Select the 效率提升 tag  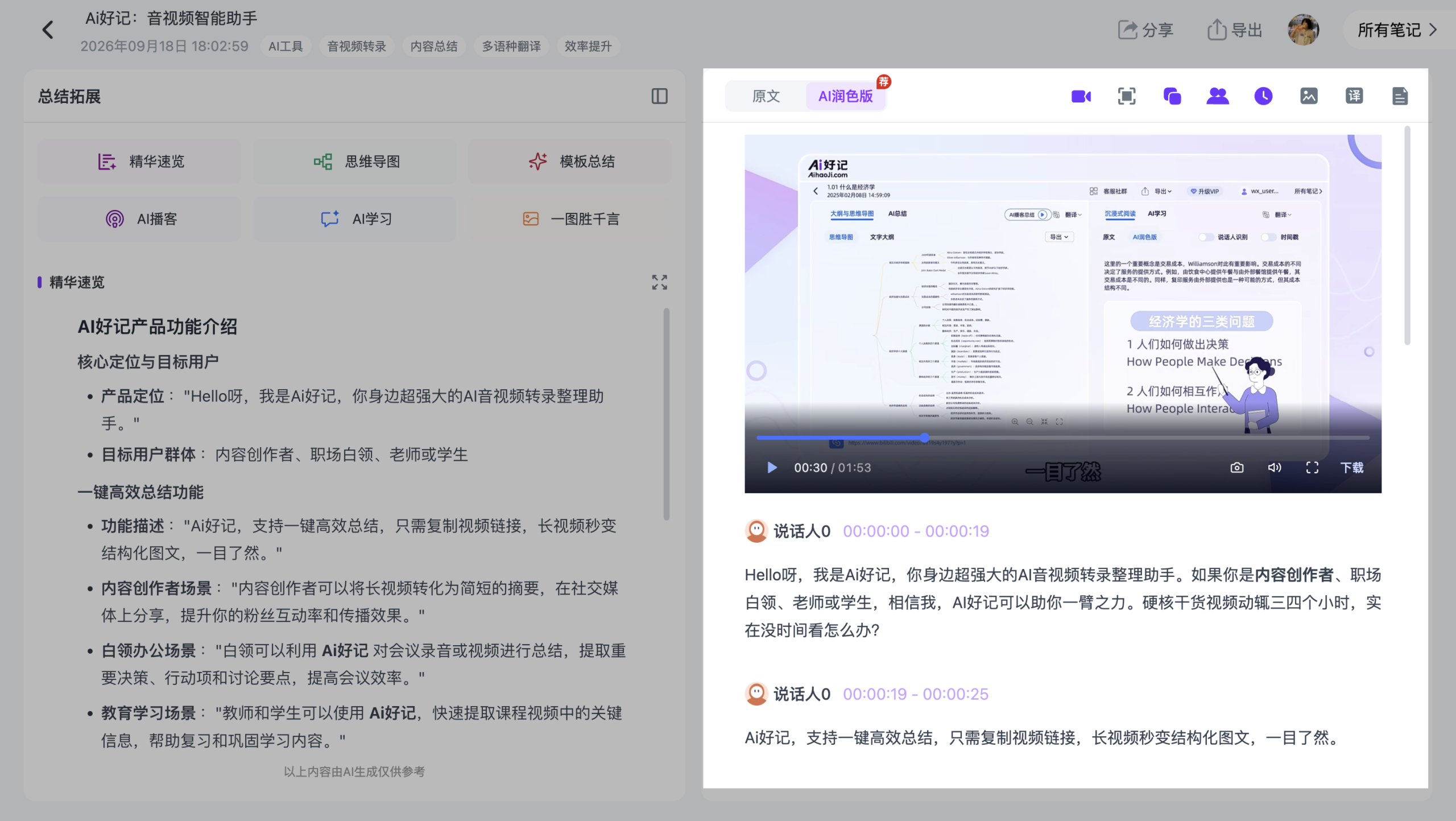point(588,46)
